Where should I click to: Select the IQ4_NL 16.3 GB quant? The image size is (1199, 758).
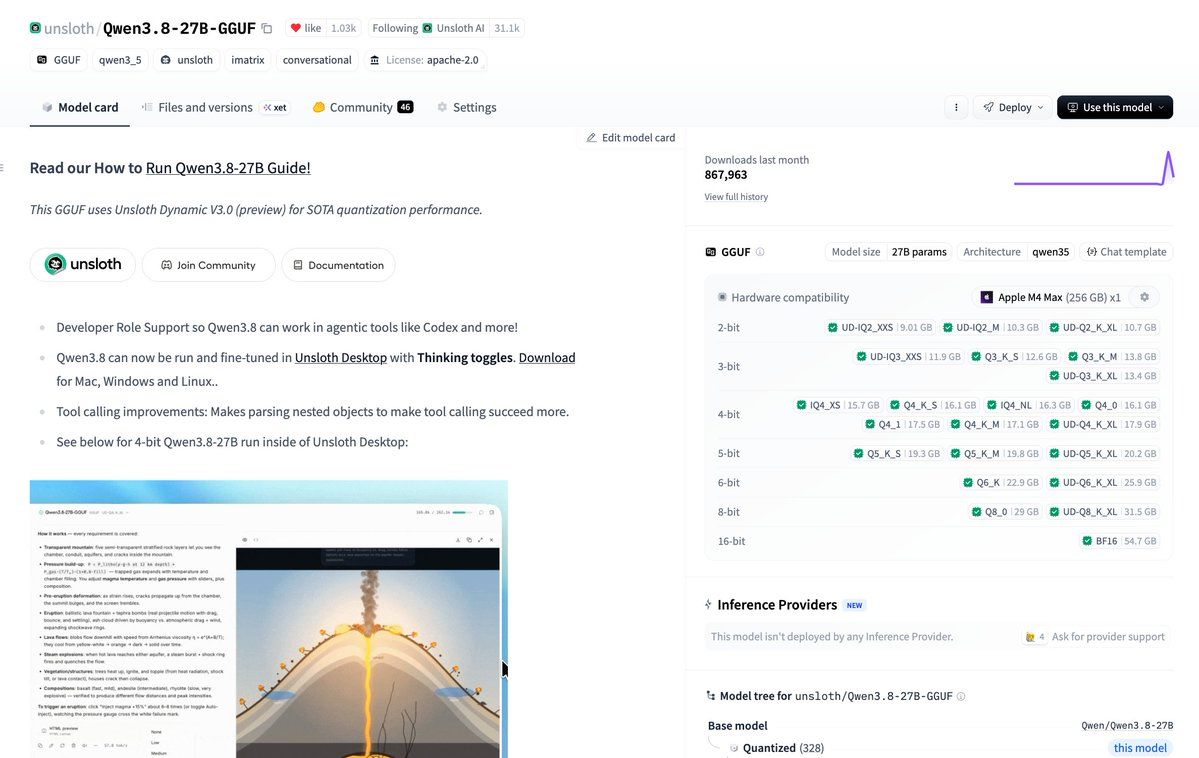[1029, 405]
